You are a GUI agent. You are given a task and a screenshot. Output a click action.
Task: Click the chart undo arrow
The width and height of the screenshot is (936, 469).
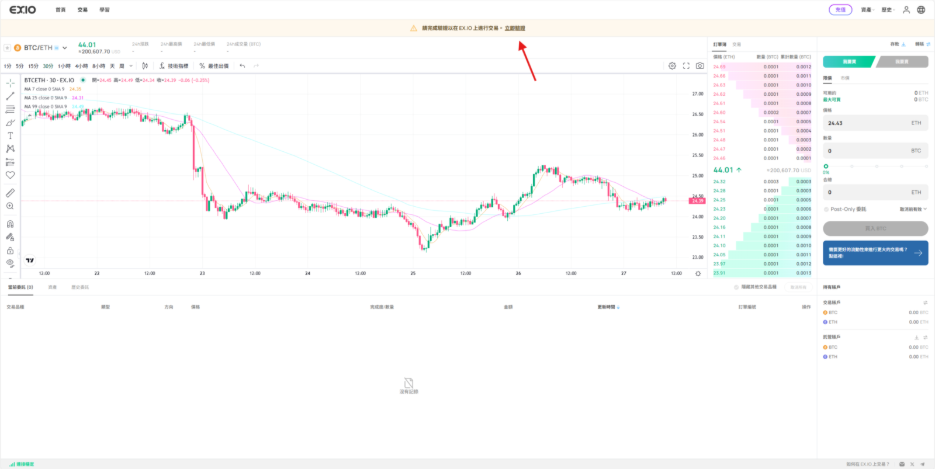[x=242, y=66]
